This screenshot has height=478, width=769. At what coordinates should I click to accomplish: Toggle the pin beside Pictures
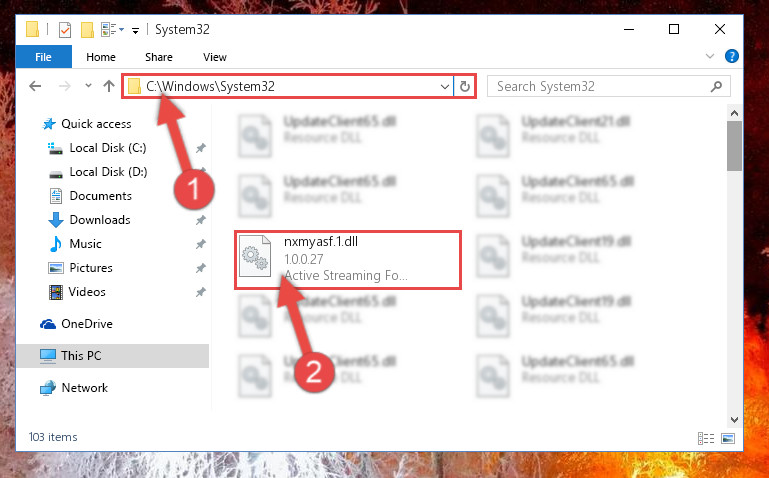(201, 268)
